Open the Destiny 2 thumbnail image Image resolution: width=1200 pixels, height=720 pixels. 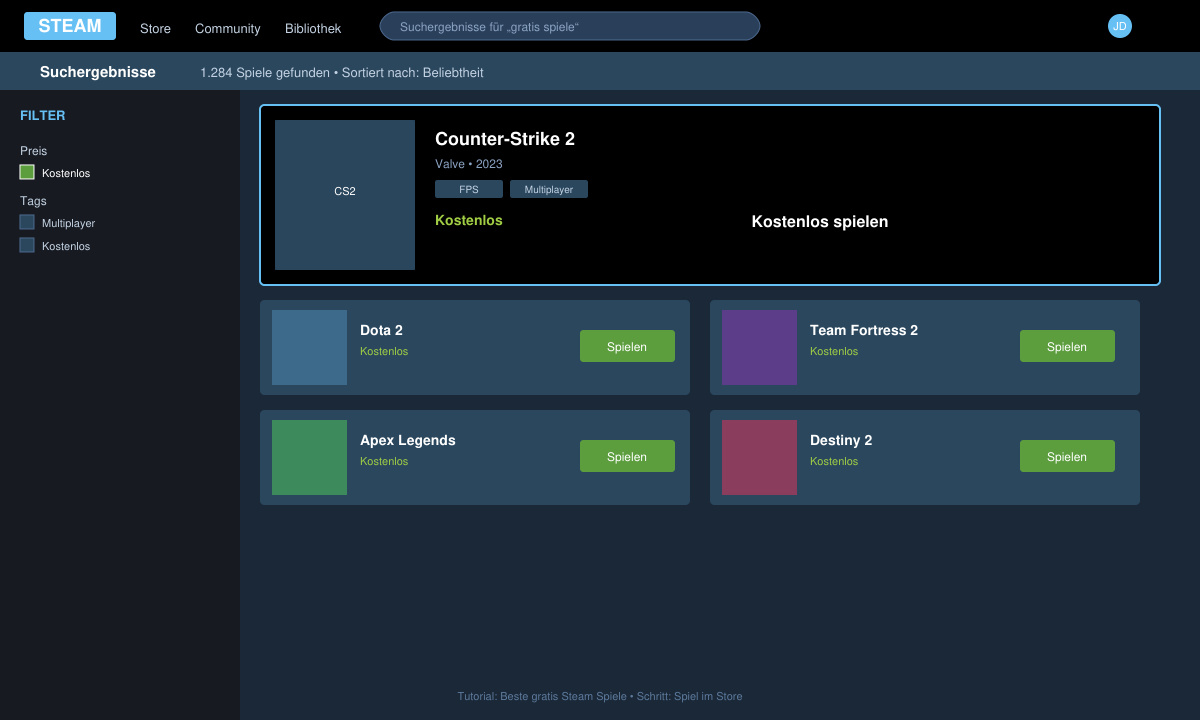click(759, 457)
